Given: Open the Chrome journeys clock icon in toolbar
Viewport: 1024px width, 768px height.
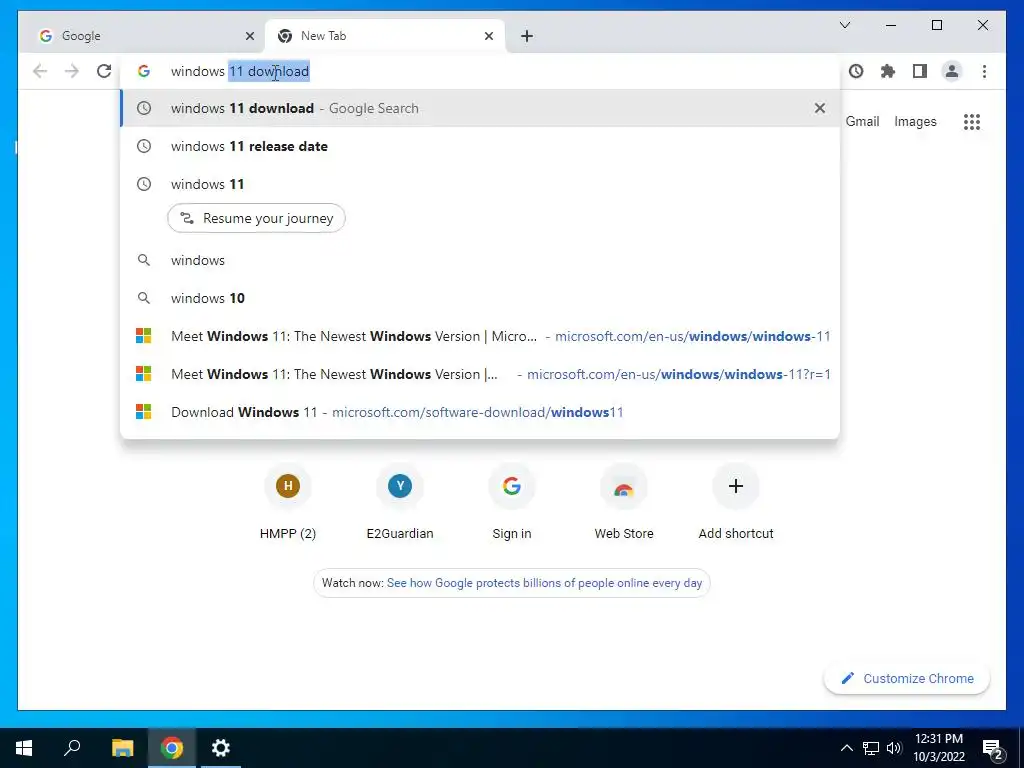Looking at the screenshot, I should (856, 71).
